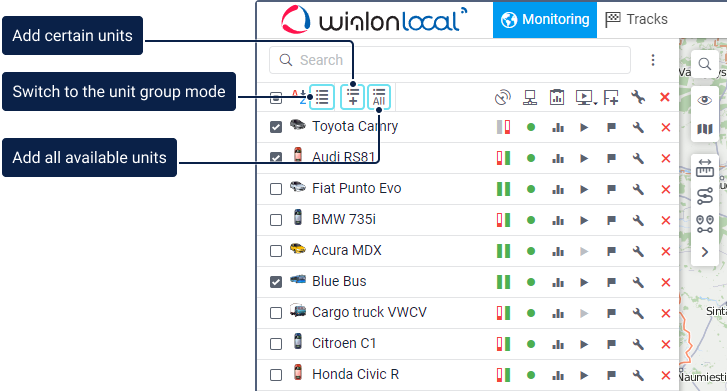Select the distance ruler tool
This screenshot has height=391, width=727.
(705, 167)
